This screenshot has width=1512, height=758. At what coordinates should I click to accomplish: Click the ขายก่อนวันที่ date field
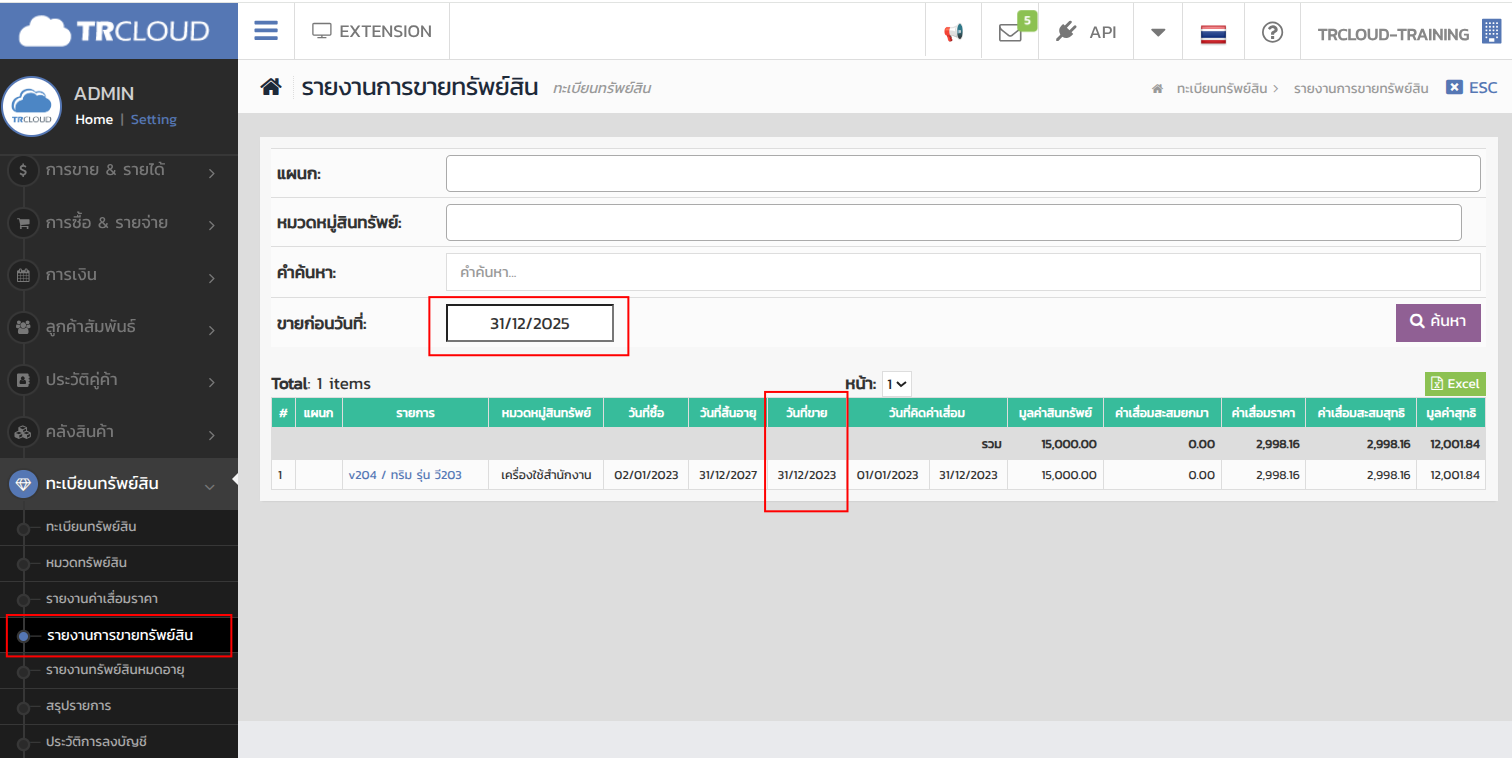pos(529,324)
